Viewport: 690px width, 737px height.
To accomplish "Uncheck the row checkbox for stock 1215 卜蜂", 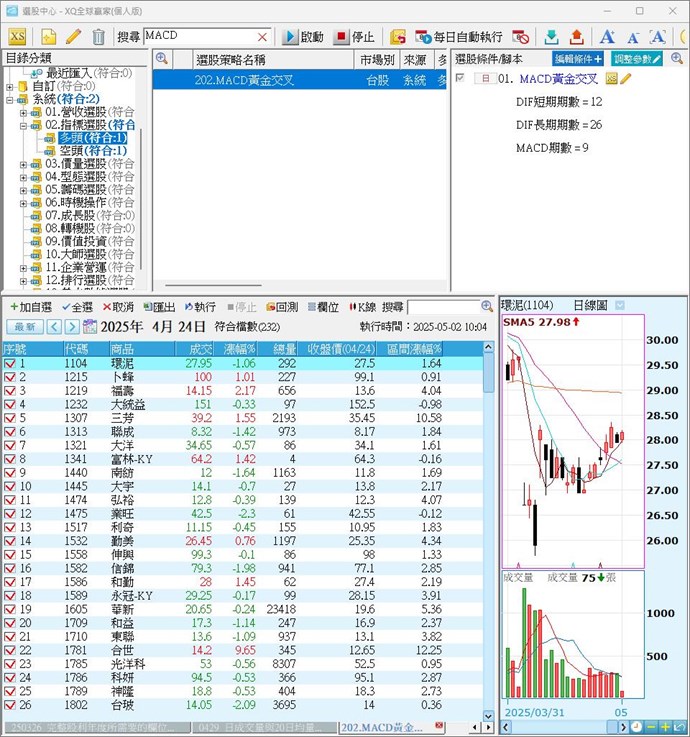I will tap(10, 377).
